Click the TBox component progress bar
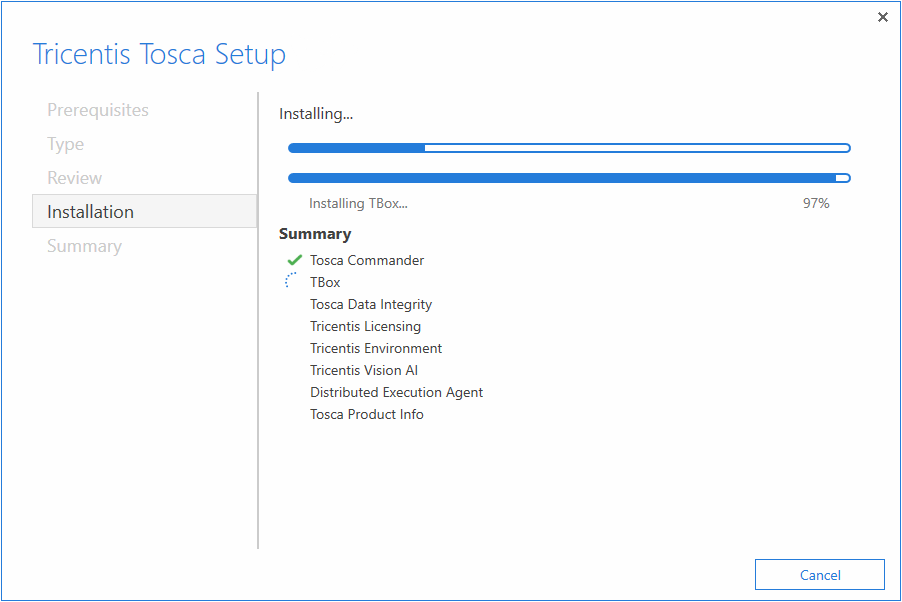This screenshot has width=902, height=602. [569, 178]
